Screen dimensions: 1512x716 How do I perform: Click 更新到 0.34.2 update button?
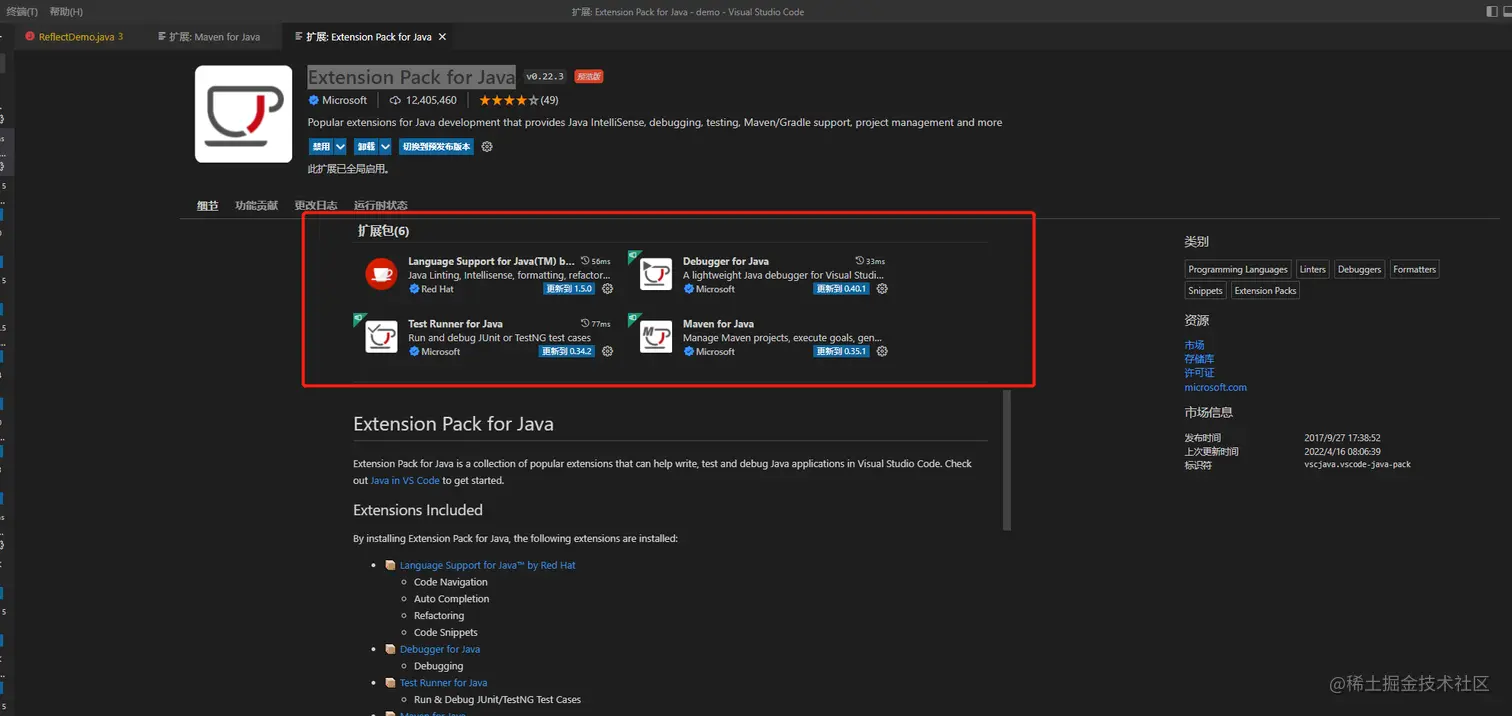[567, 352]
